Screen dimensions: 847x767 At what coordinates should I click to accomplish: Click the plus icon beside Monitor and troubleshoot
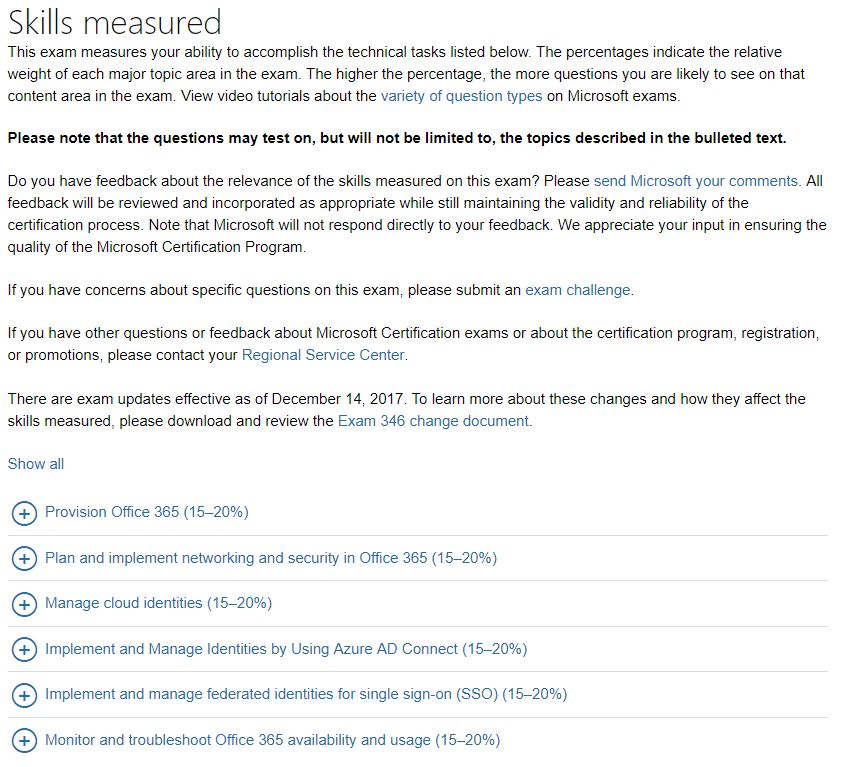tap(24, 741)
